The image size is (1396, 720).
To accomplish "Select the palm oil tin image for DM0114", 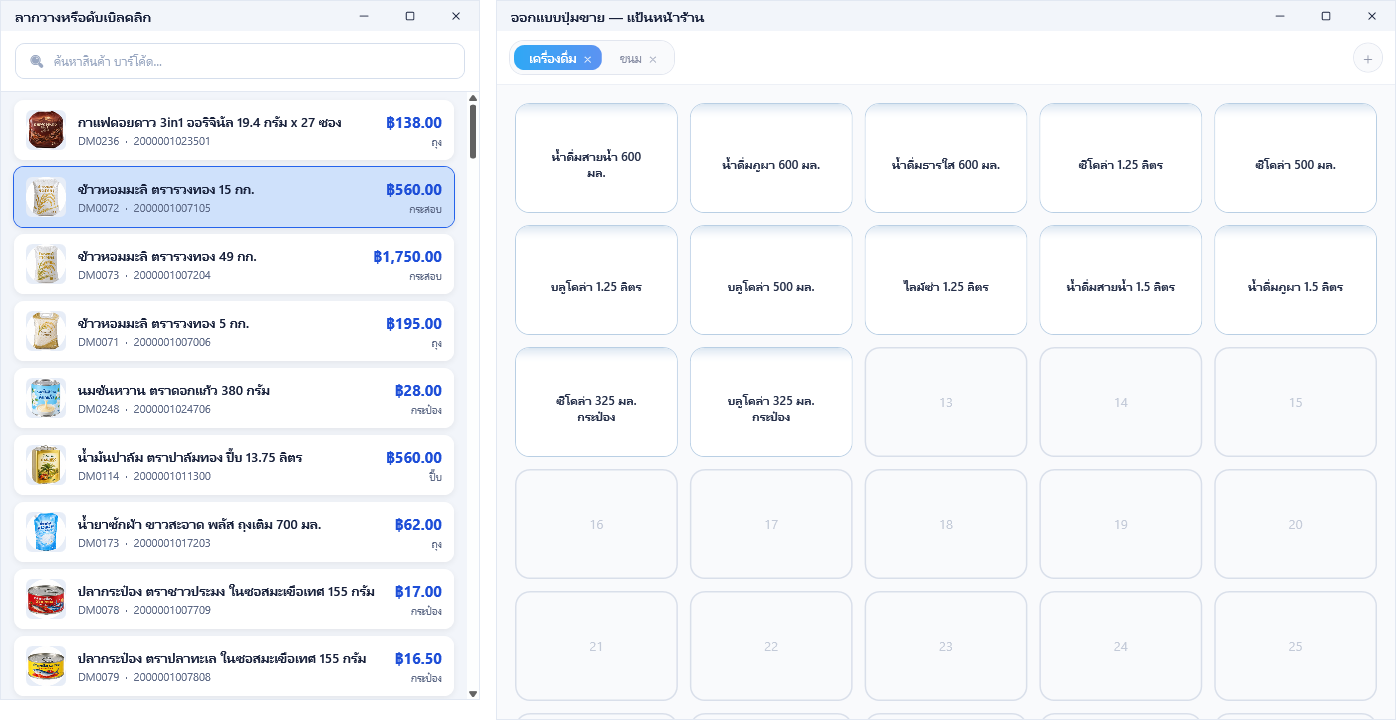I will 46,465.
